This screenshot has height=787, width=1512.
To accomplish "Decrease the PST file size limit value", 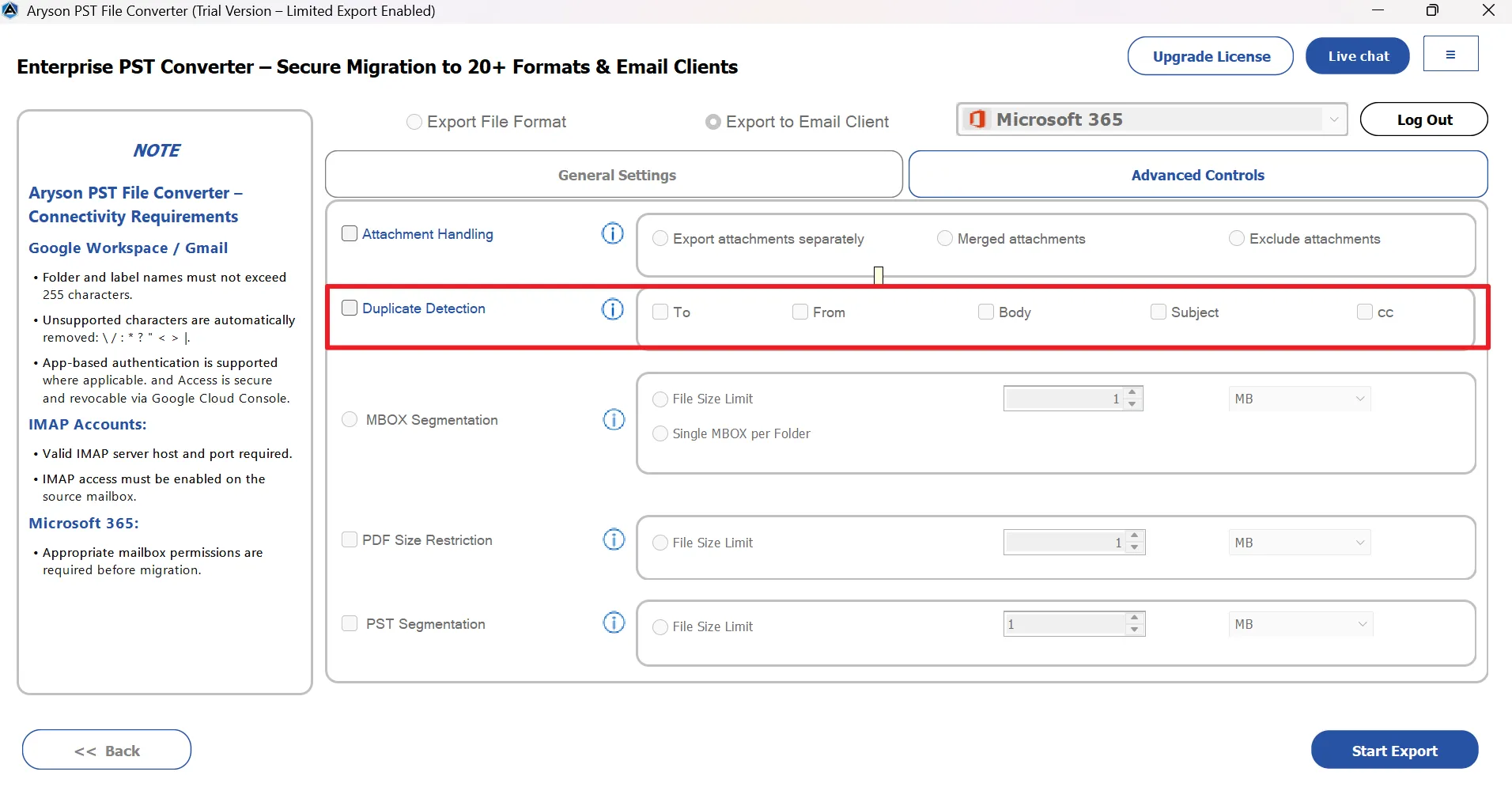I will tap(1135, 630).
